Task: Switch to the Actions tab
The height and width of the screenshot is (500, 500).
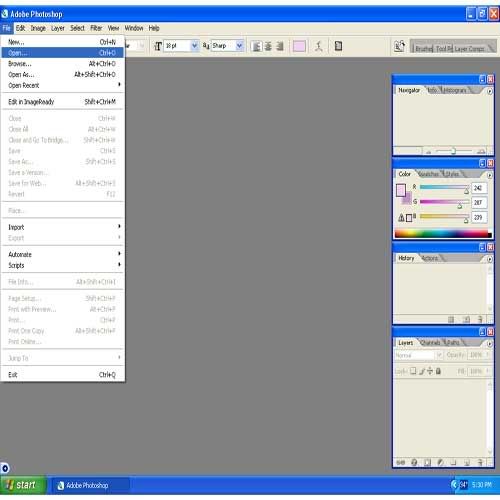Action: [430, 258]
